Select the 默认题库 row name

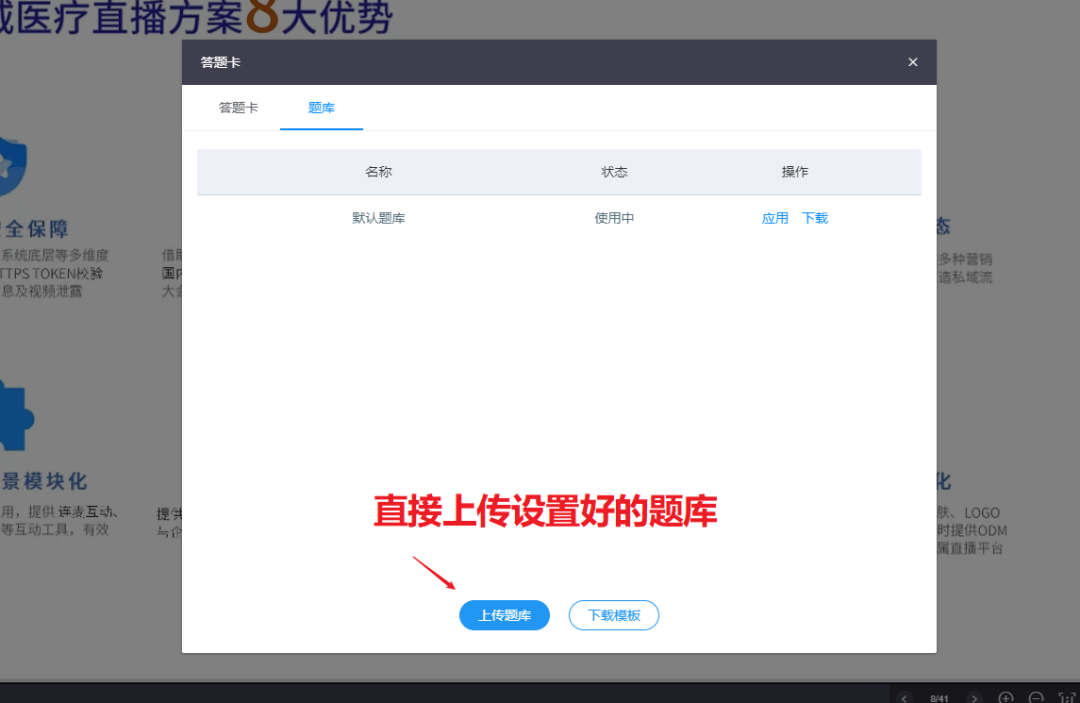[378, 218]
